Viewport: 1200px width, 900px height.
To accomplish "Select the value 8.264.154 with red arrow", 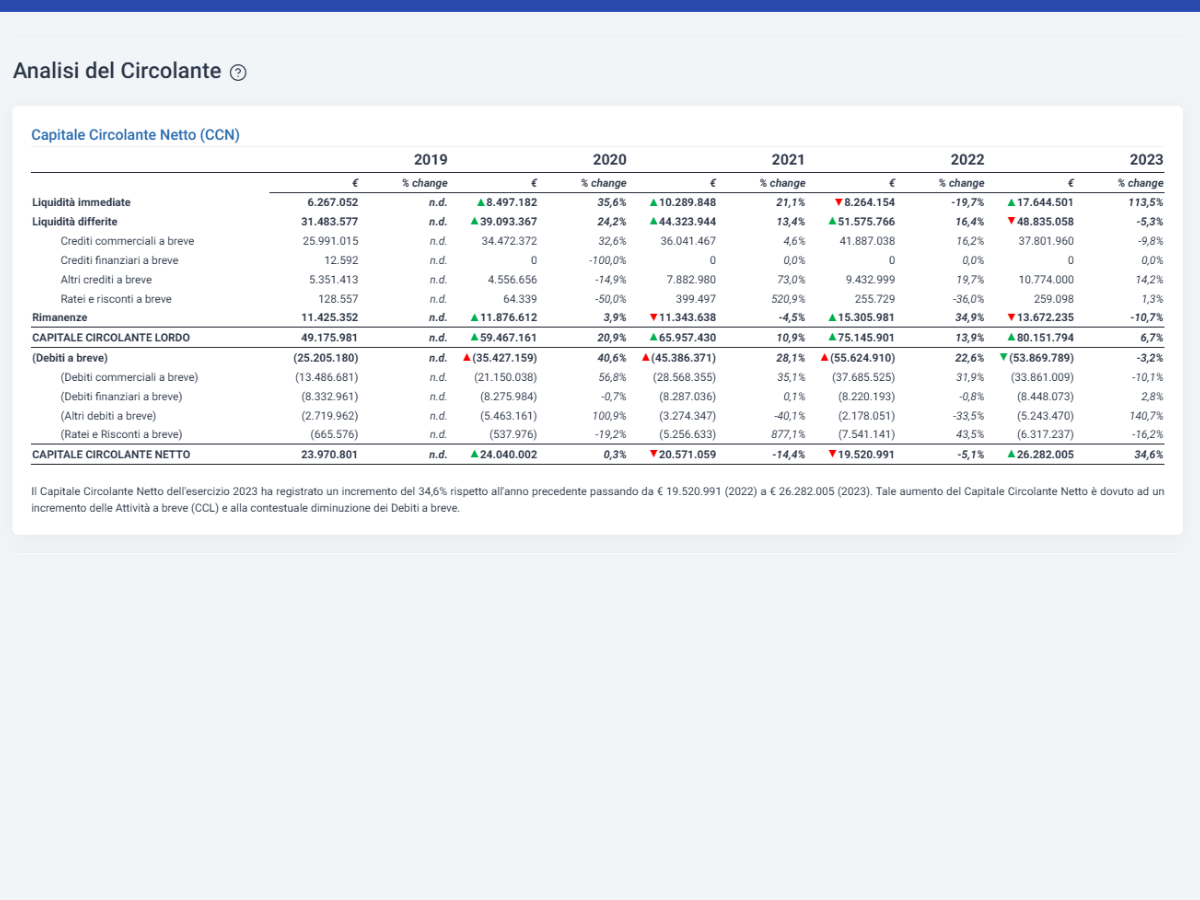I will click(864, 202).
